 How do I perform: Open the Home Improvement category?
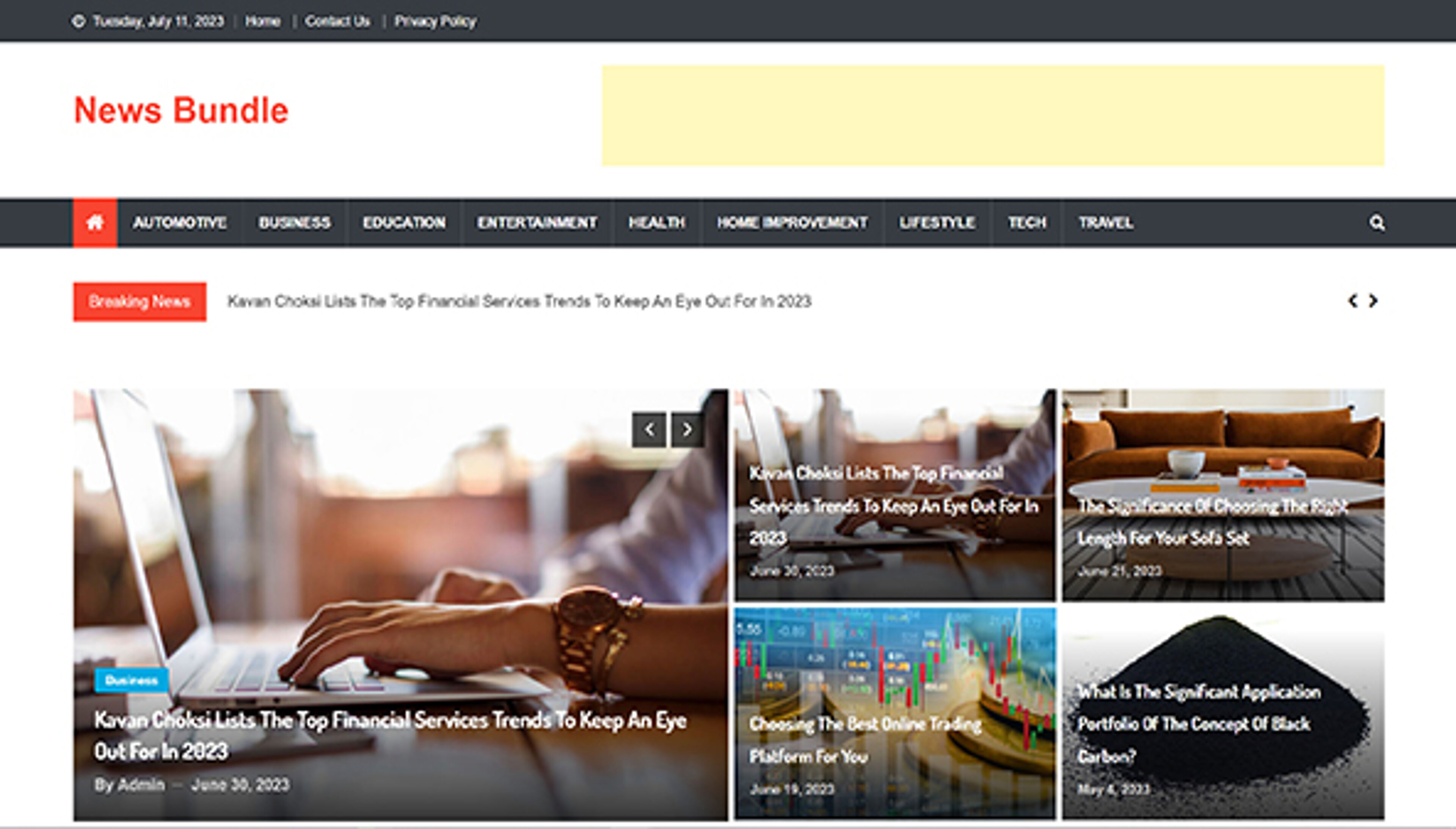coord(792,223)
